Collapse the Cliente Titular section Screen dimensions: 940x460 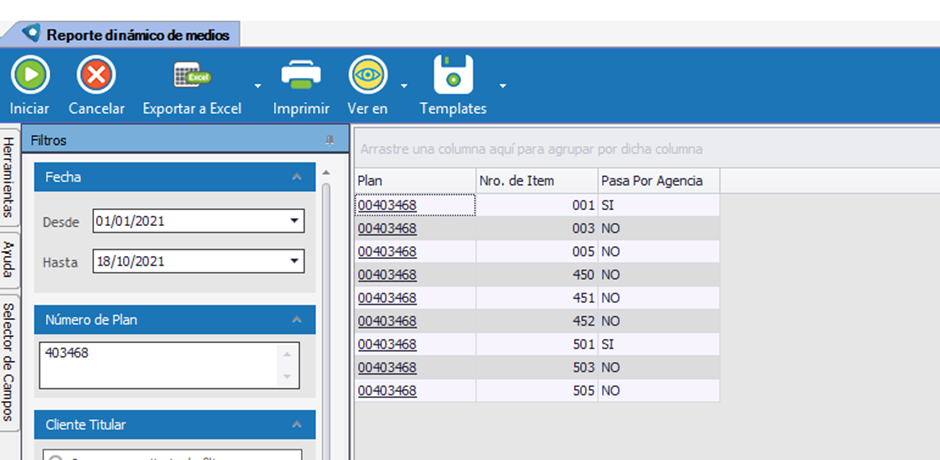tap(296, 425)
